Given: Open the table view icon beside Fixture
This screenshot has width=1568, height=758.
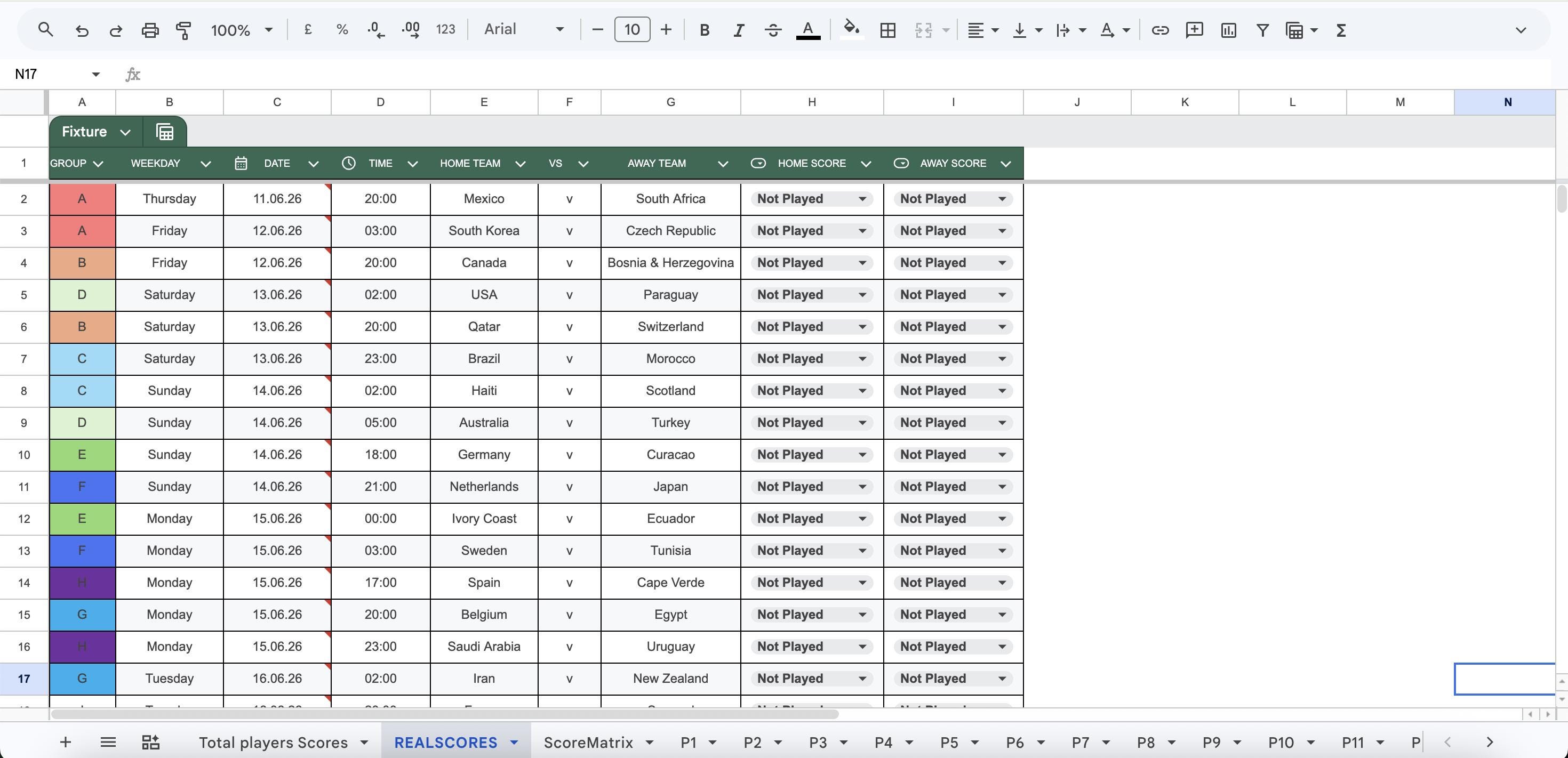Looking at the screenshot, I should coord(164,132).
